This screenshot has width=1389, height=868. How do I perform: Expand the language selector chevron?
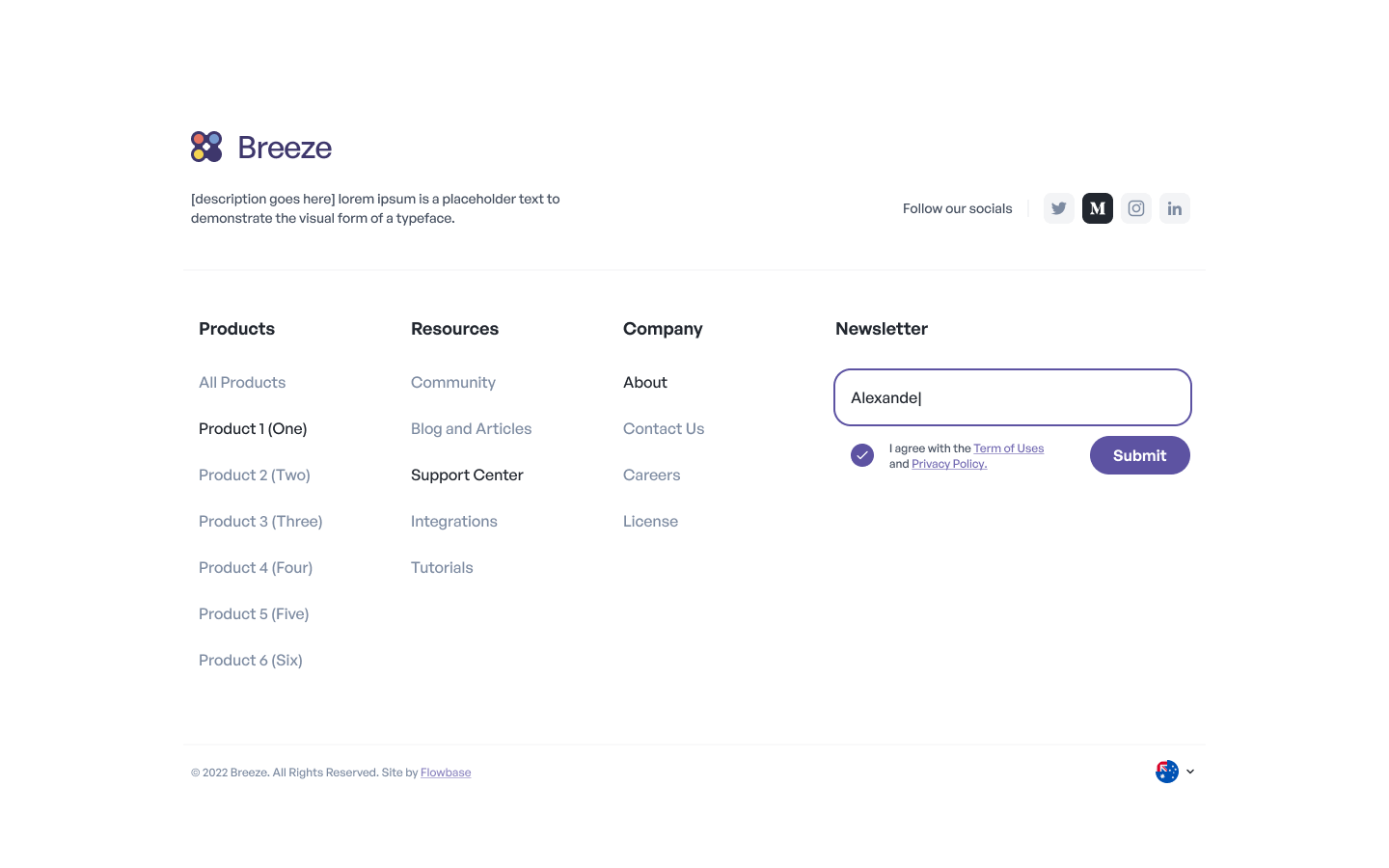[1189, 771]
